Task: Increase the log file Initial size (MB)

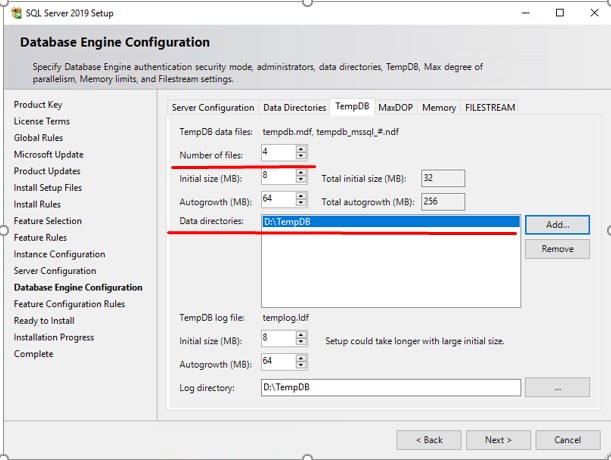Action: pos(301,335)
